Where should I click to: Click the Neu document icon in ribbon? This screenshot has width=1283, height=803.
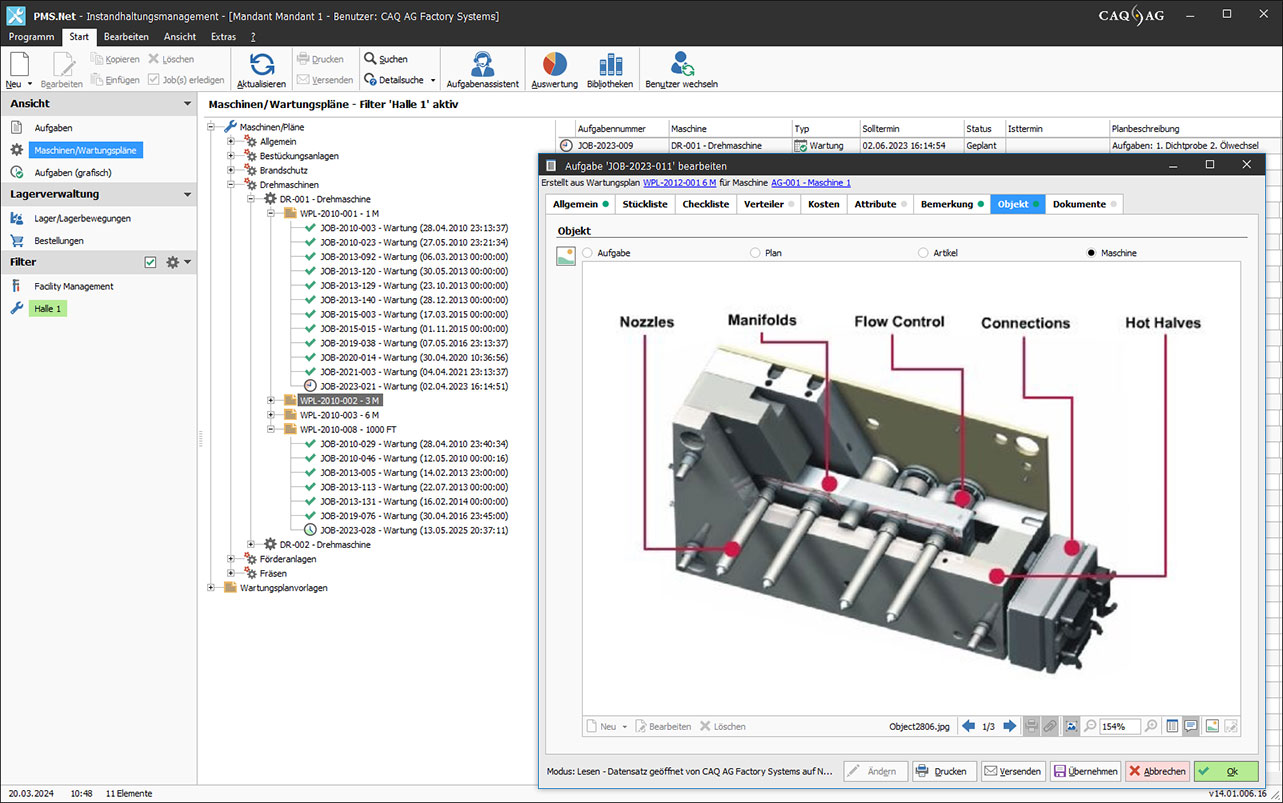[19, 64]
